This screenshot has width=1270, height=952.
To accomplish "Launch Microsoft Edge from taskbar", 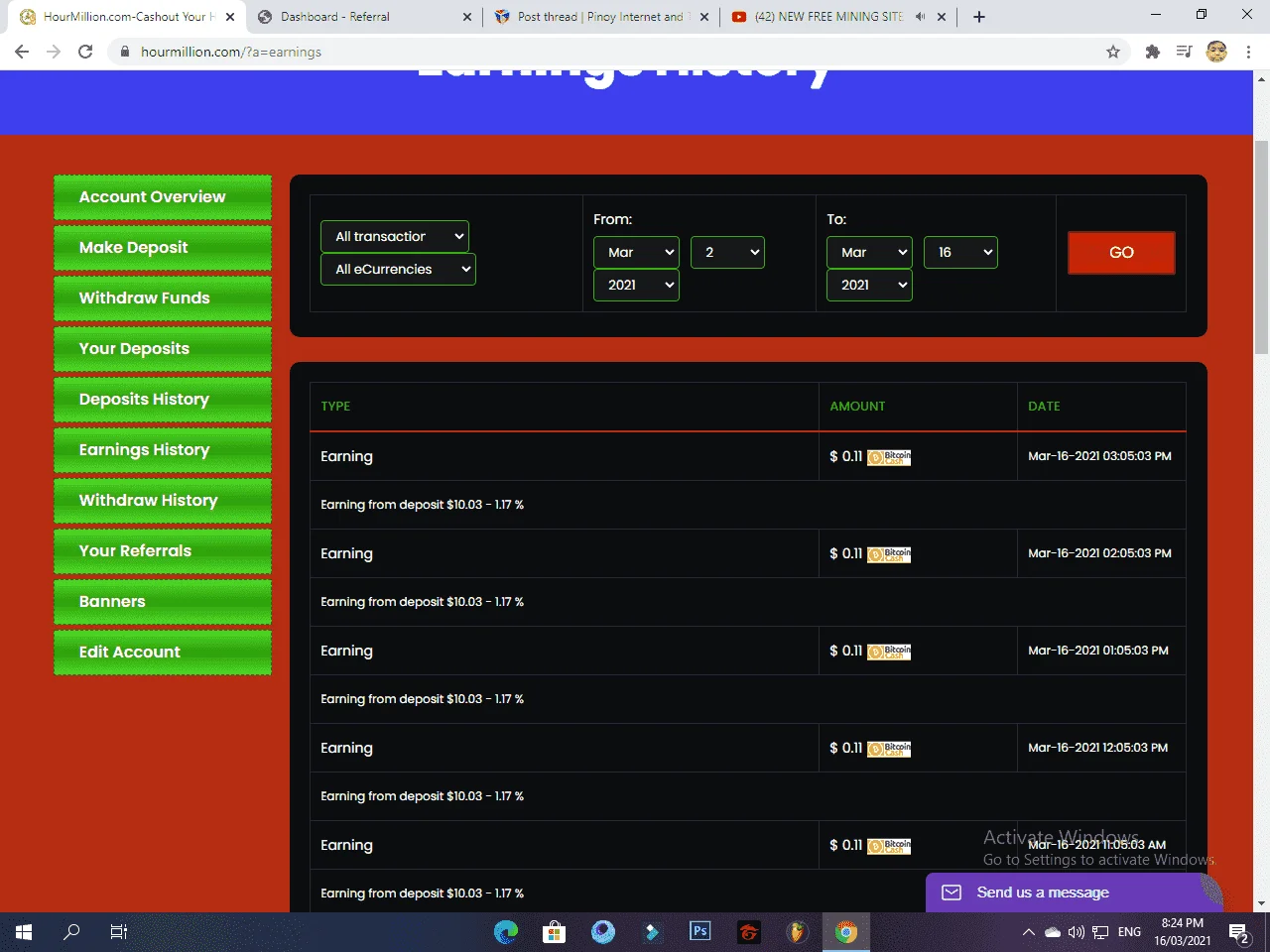I will (x=506, y=932).
